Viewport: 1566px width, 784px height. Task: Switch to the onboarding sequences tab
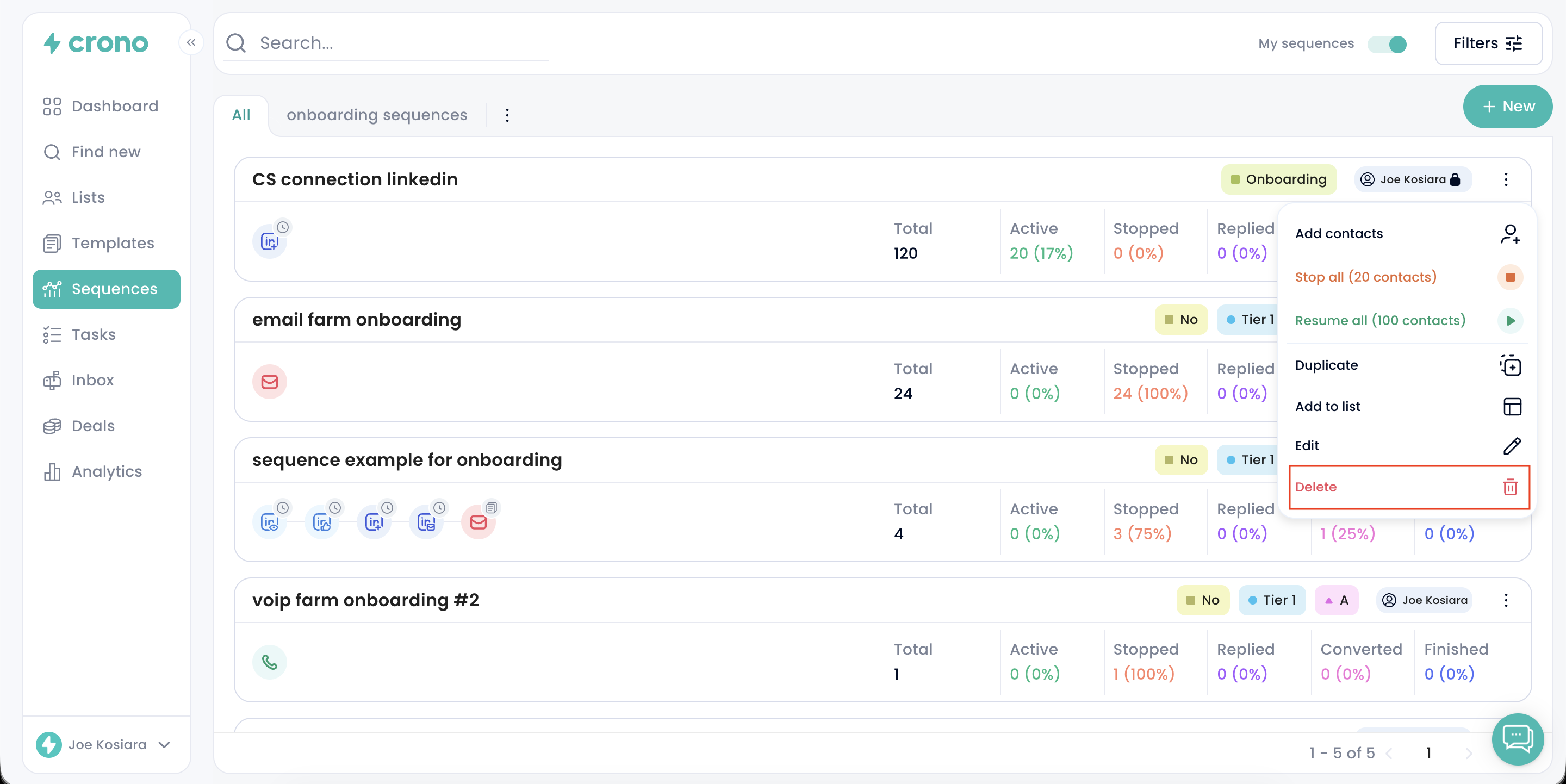coord(376,115)
